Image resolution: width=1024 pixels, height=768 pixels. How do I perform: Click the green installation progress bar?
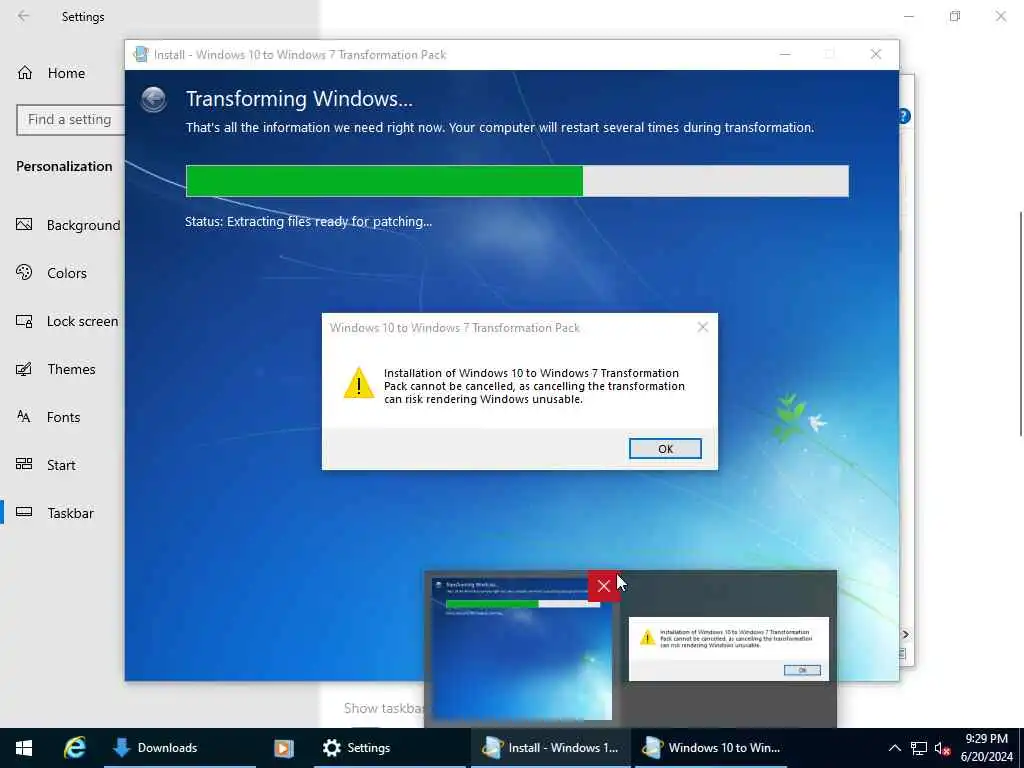(517, 181)
